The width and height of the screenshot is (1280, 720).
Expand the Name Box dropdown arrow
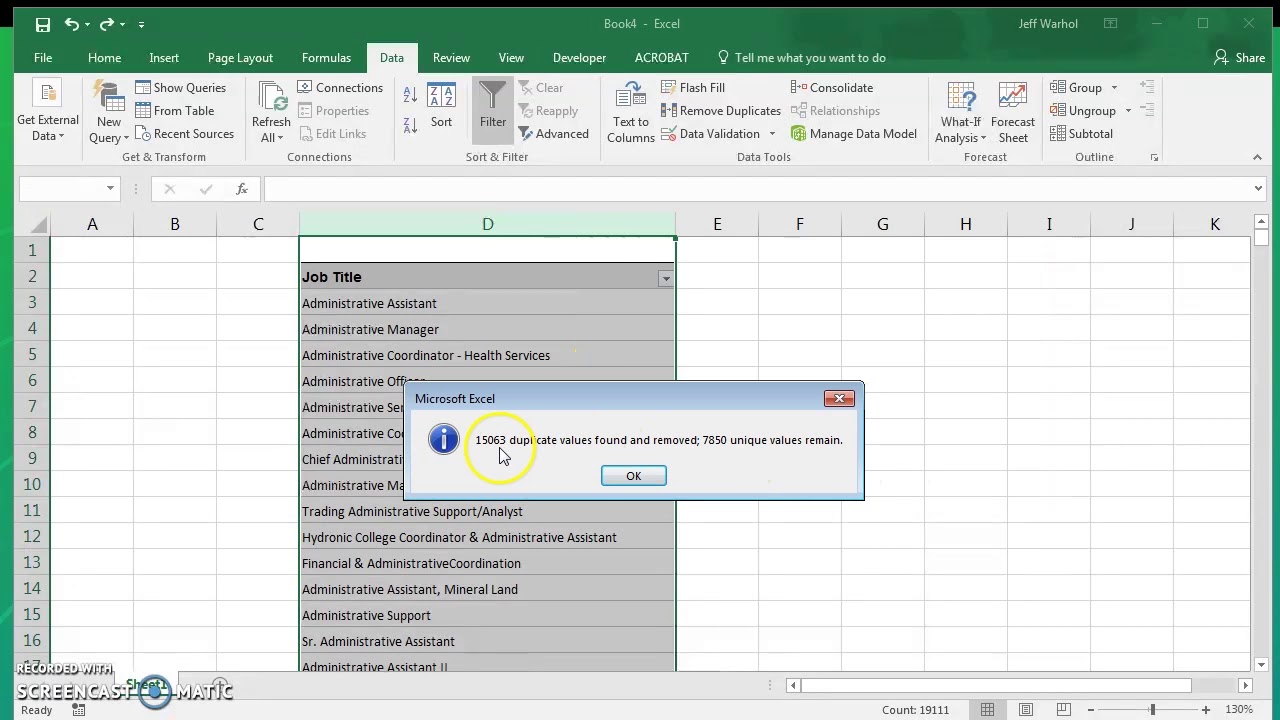pos(110,189)
